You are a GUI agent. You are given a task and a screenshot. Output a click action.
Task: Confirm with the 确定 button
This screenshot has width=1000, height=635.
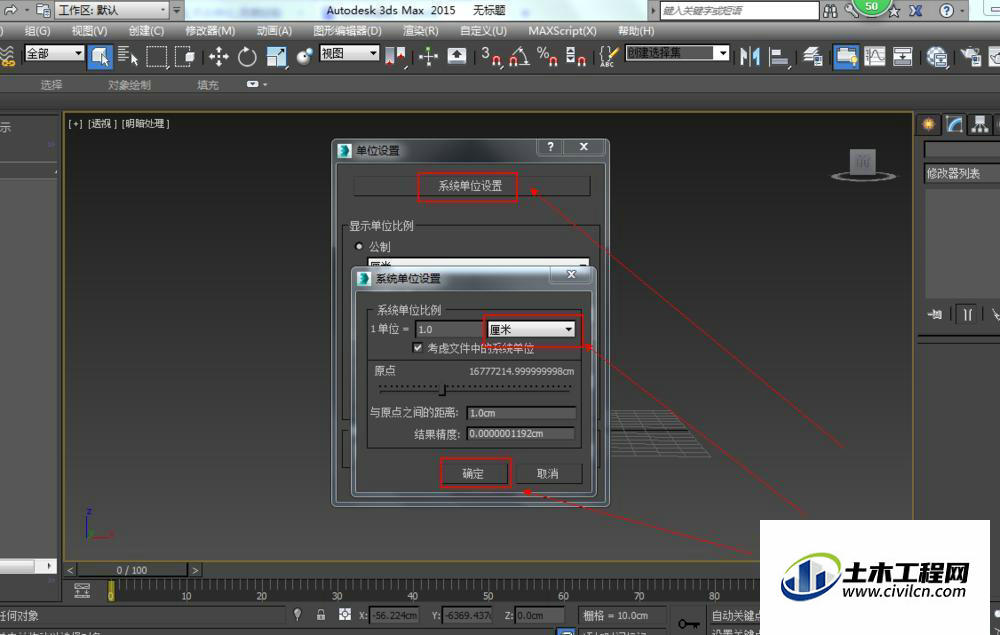[x=473, y=473]
